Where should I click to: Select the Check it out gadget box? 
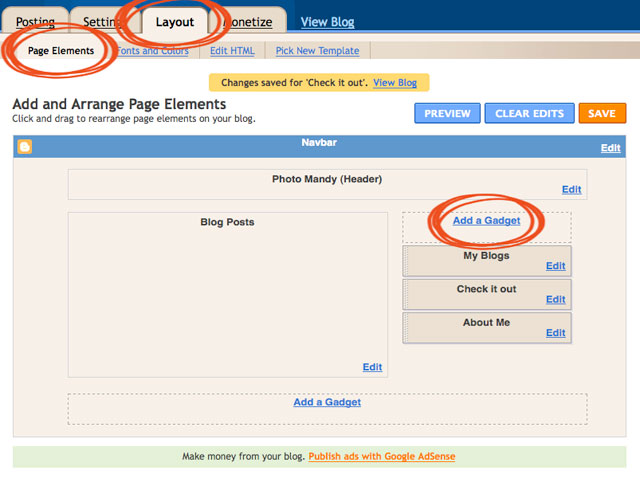pos(487,294)
